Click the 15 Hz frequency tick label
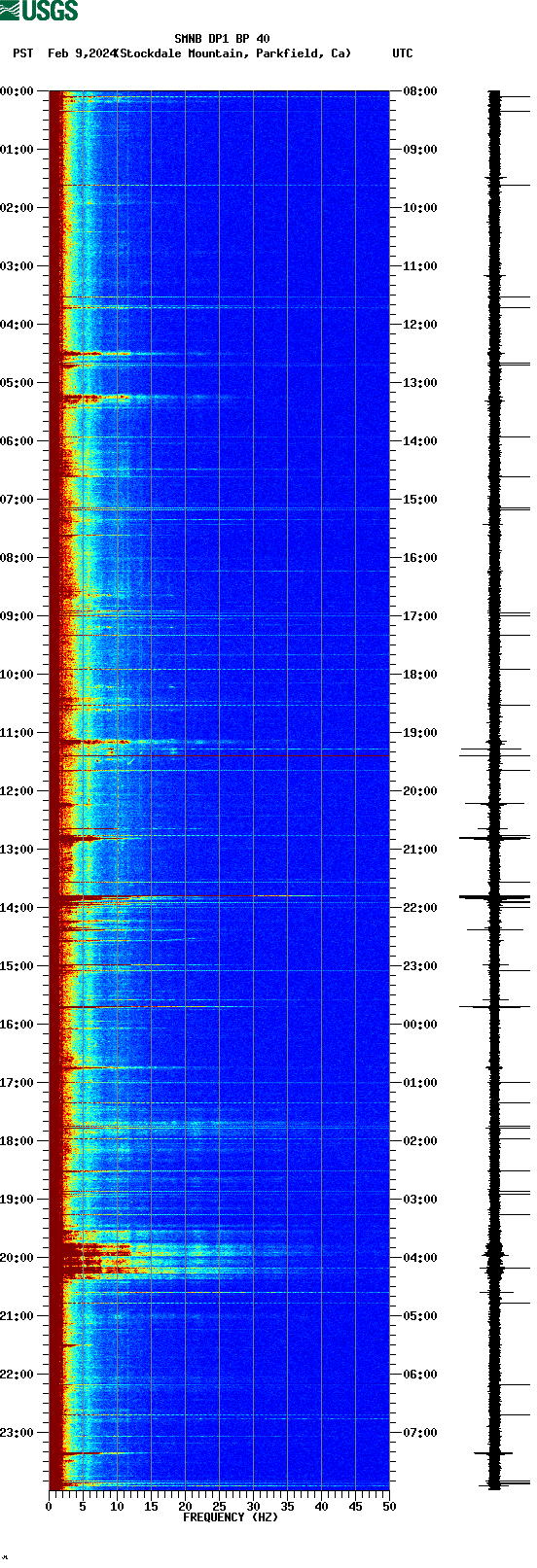537x1568 pixels. 151,1507
